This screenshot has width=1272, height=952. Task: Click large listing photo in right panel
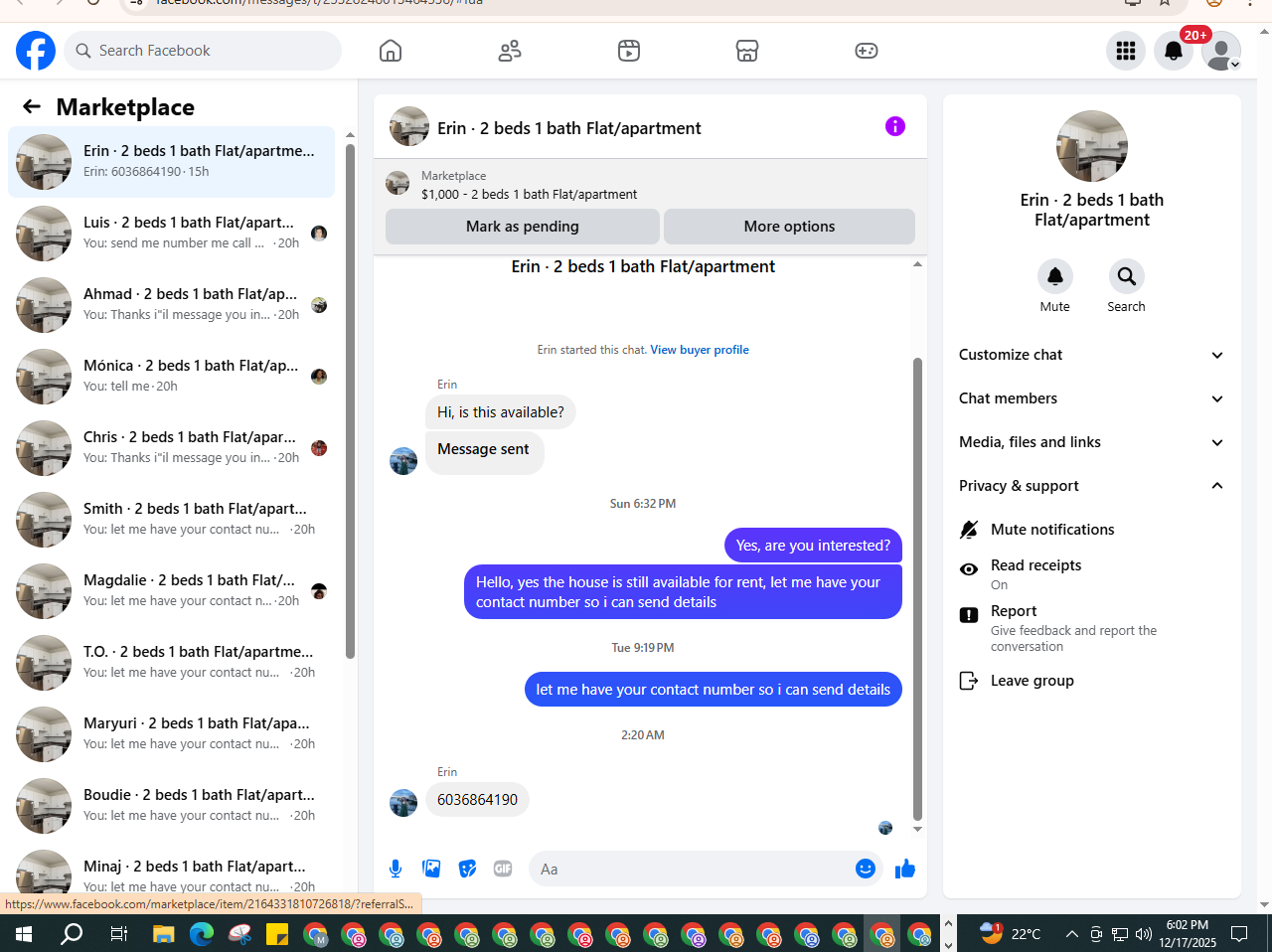point(1092,146)
